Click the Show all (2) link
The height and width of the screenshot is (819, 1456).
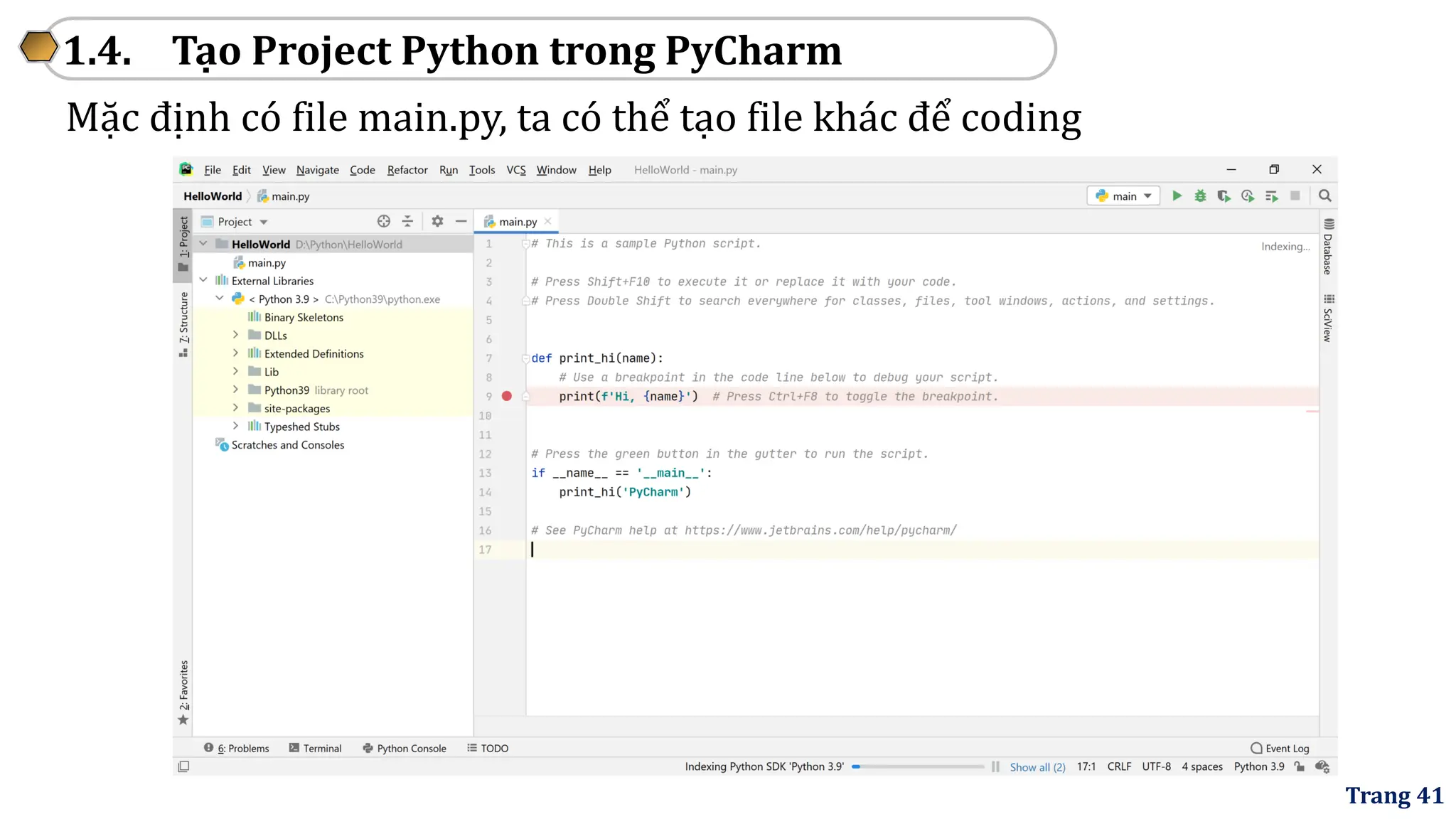click(1037, 767)
